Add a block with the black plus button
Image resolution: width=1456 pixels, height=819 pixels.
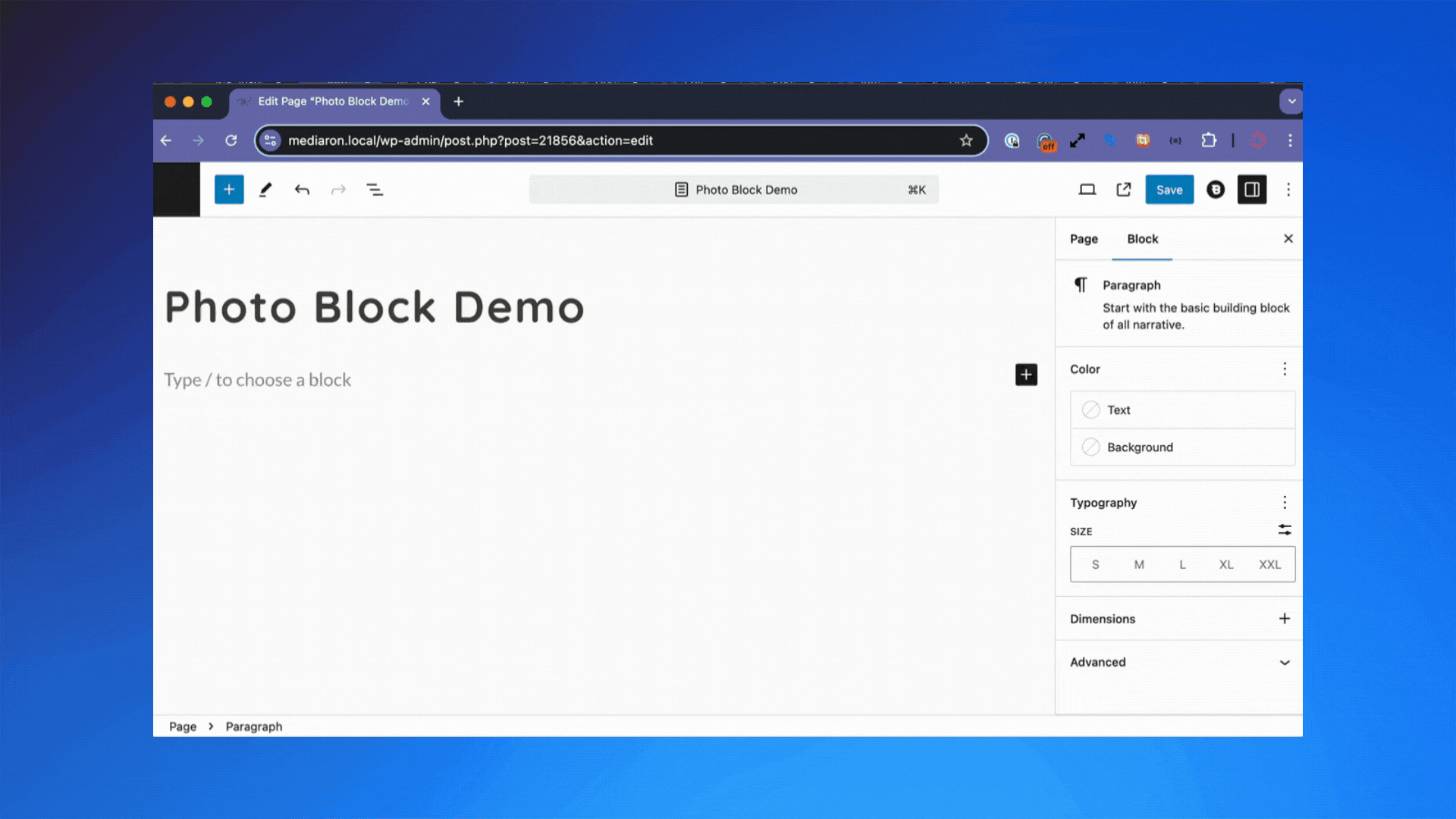coord(1026,375)
